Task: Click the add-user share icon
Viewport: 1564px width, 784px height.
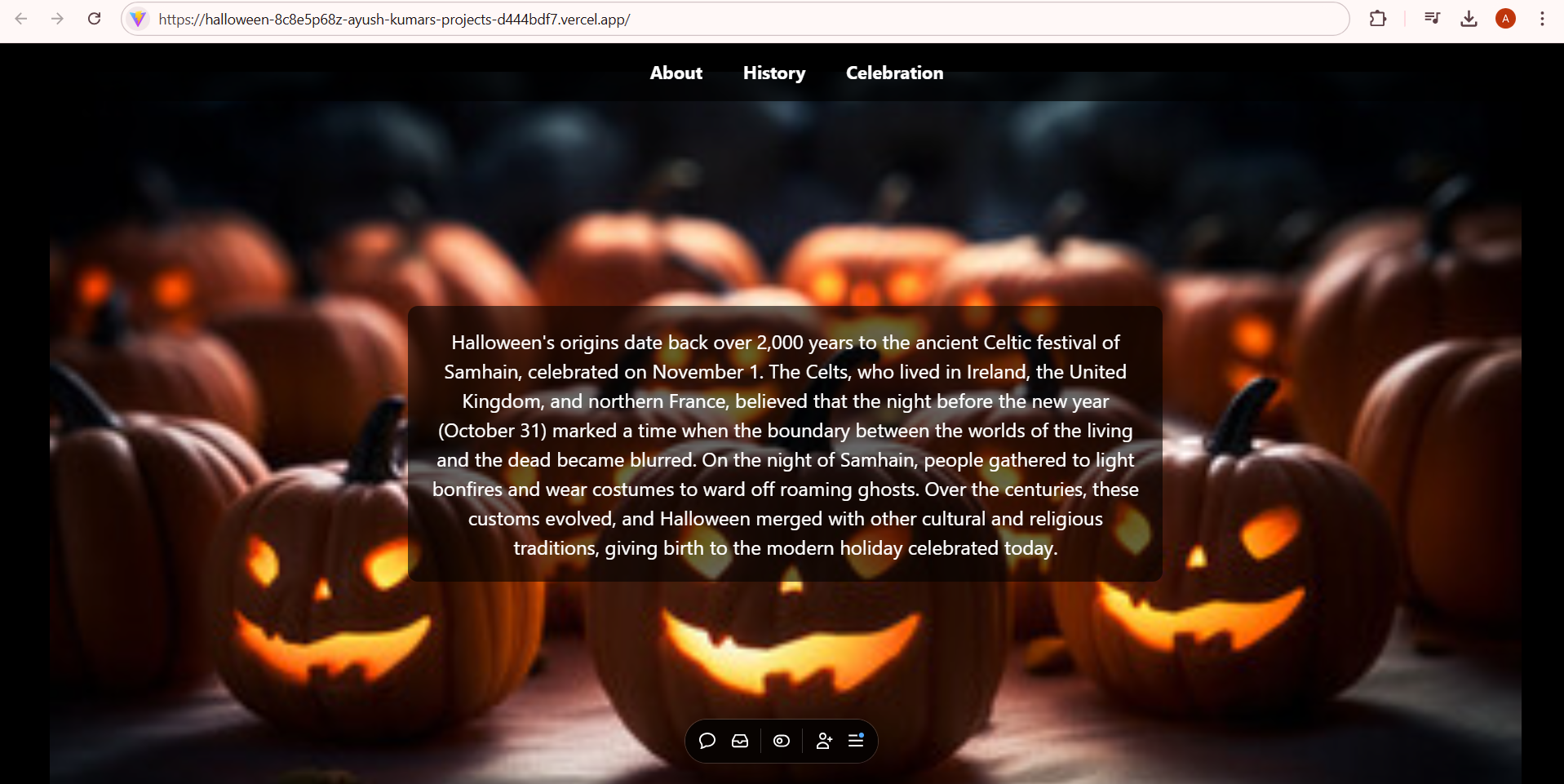Action: point(824,741)
